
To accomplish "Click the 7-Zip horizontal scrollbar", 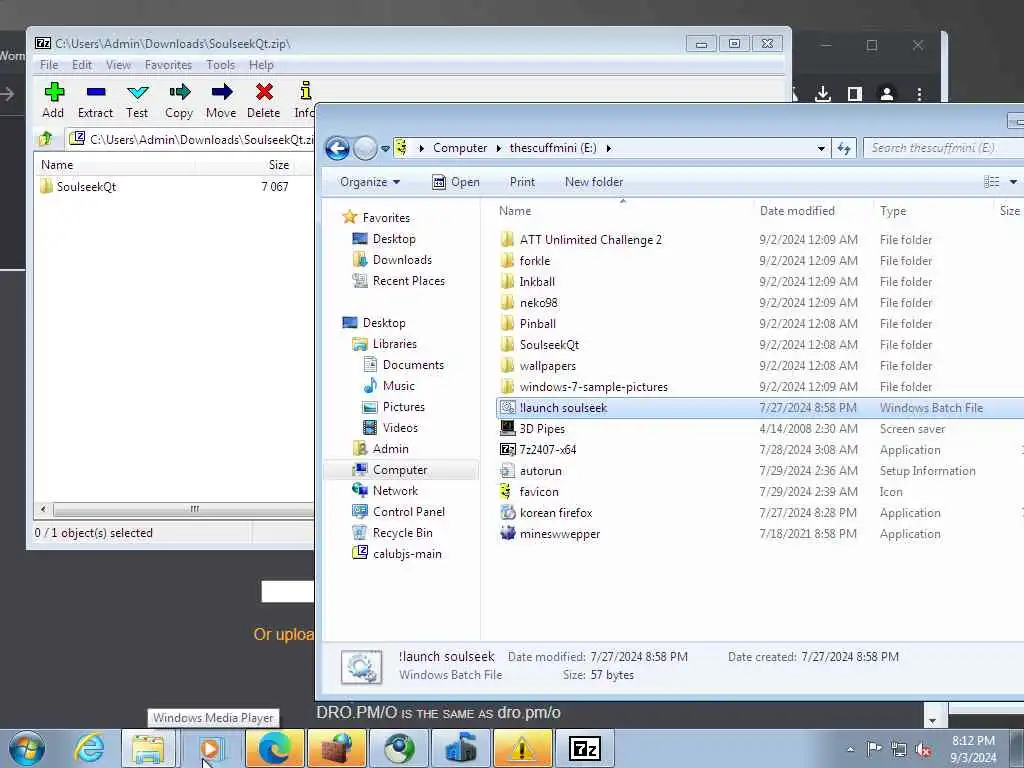I will coord(194,509).
